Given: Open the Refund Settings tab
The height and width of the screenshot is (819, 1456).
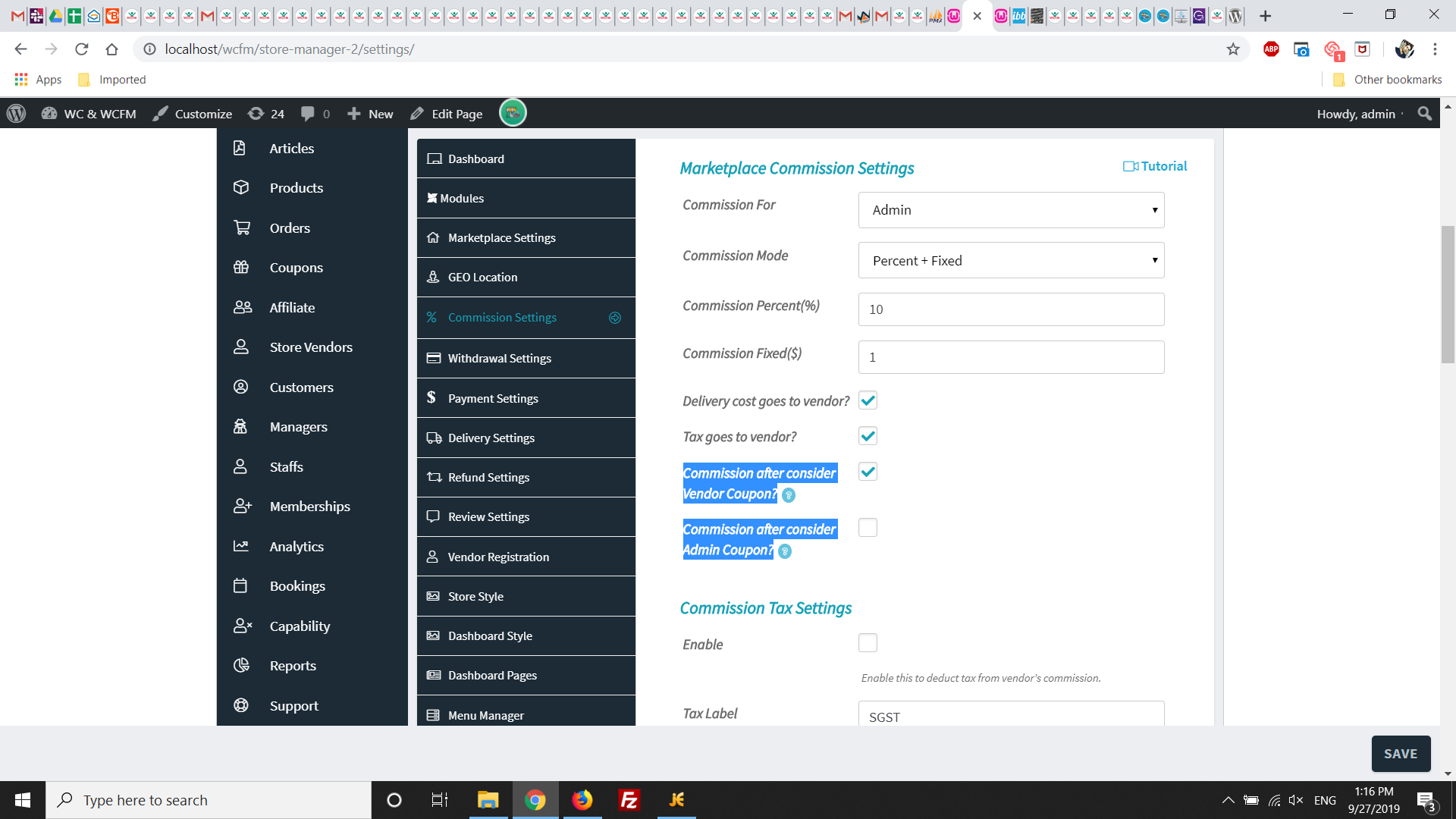Looking at the screenshot, I should (526, 477).
